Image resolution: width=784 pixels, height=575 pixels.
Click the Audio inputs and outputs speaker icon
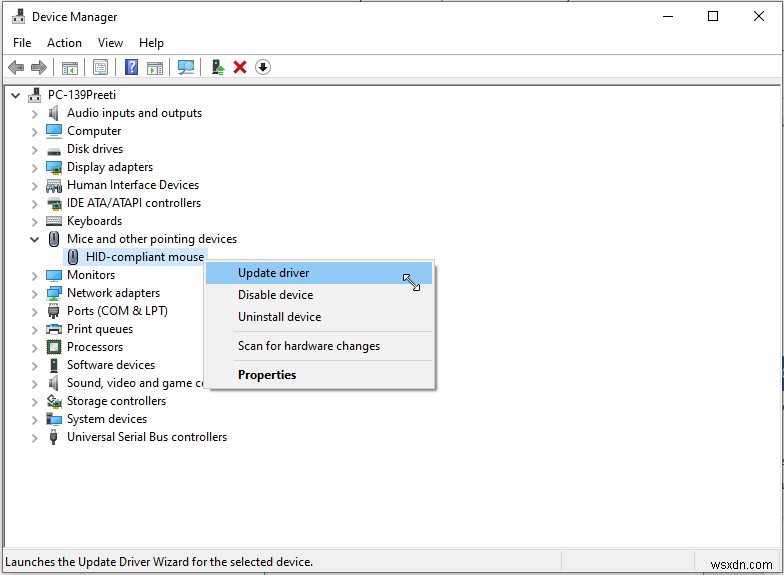pyautogui.click(x=53, y=113)
